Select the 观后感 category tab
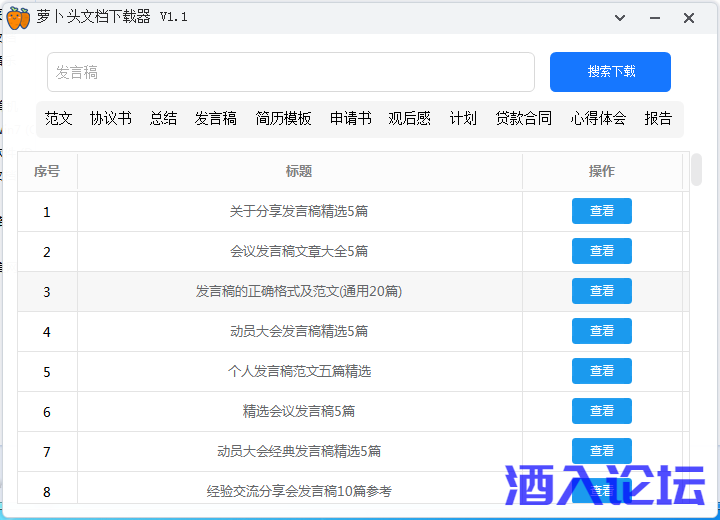The width and height of the screenshot is (720, 520). pyautogui.click(x=410, y=118)
